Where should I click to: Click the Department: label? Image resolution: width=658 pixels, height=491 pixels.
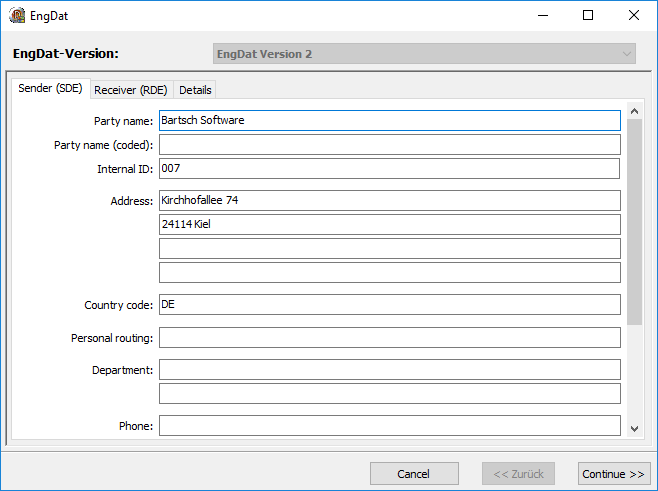tap(123, 370)
